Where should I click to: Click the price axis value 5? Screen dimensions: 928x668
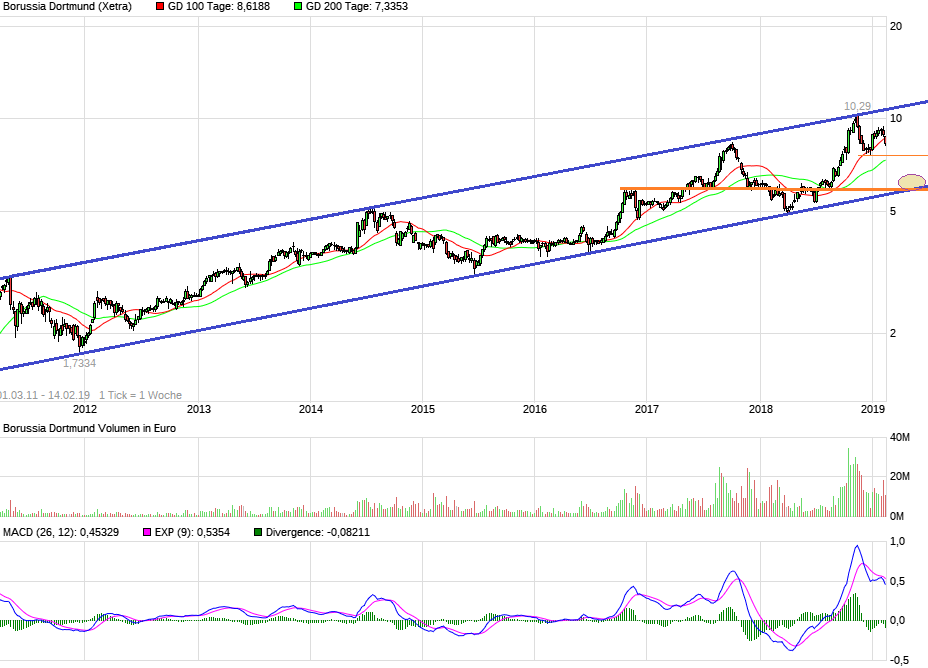click(893, 211)
